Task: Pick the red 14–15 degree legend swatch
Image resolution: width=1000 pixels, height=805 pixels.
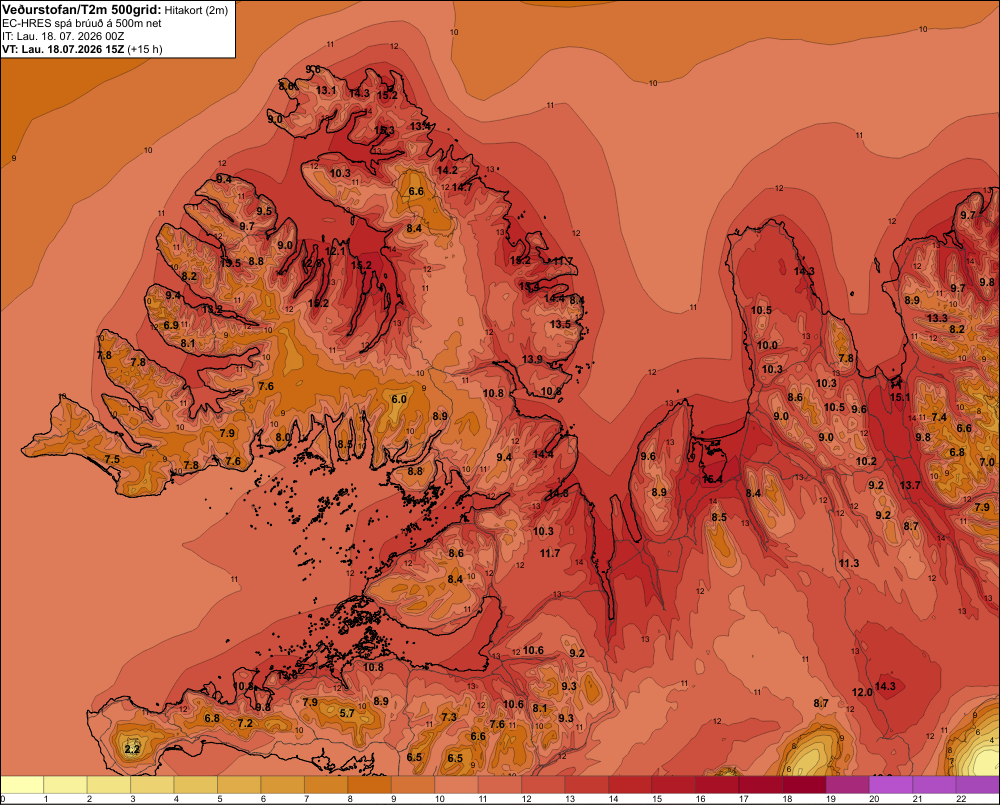Action: 630,785
